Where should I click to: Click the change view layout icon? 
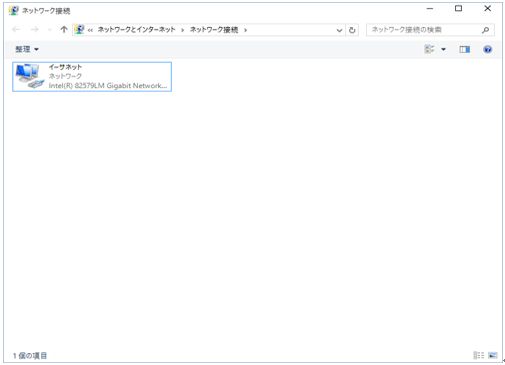click(x=429, y=49)
